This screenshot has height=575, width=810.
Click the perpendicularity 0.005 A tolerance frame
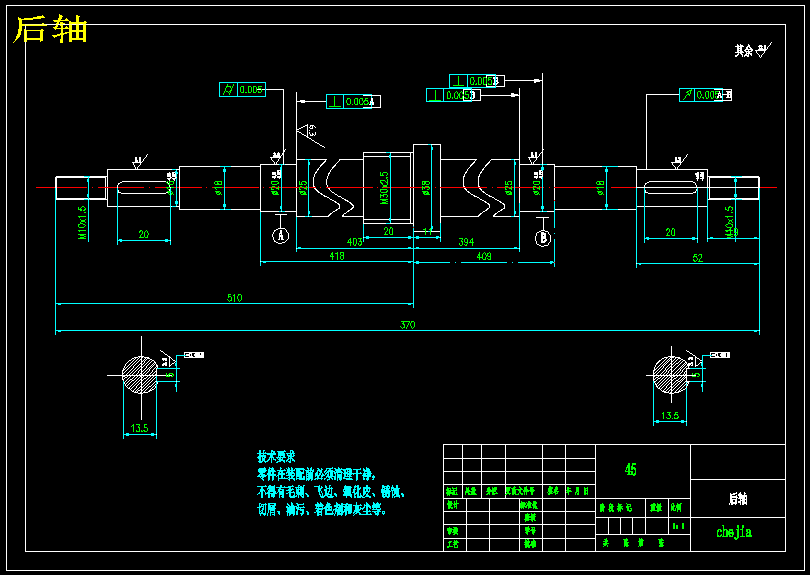[x=353, y=102]
